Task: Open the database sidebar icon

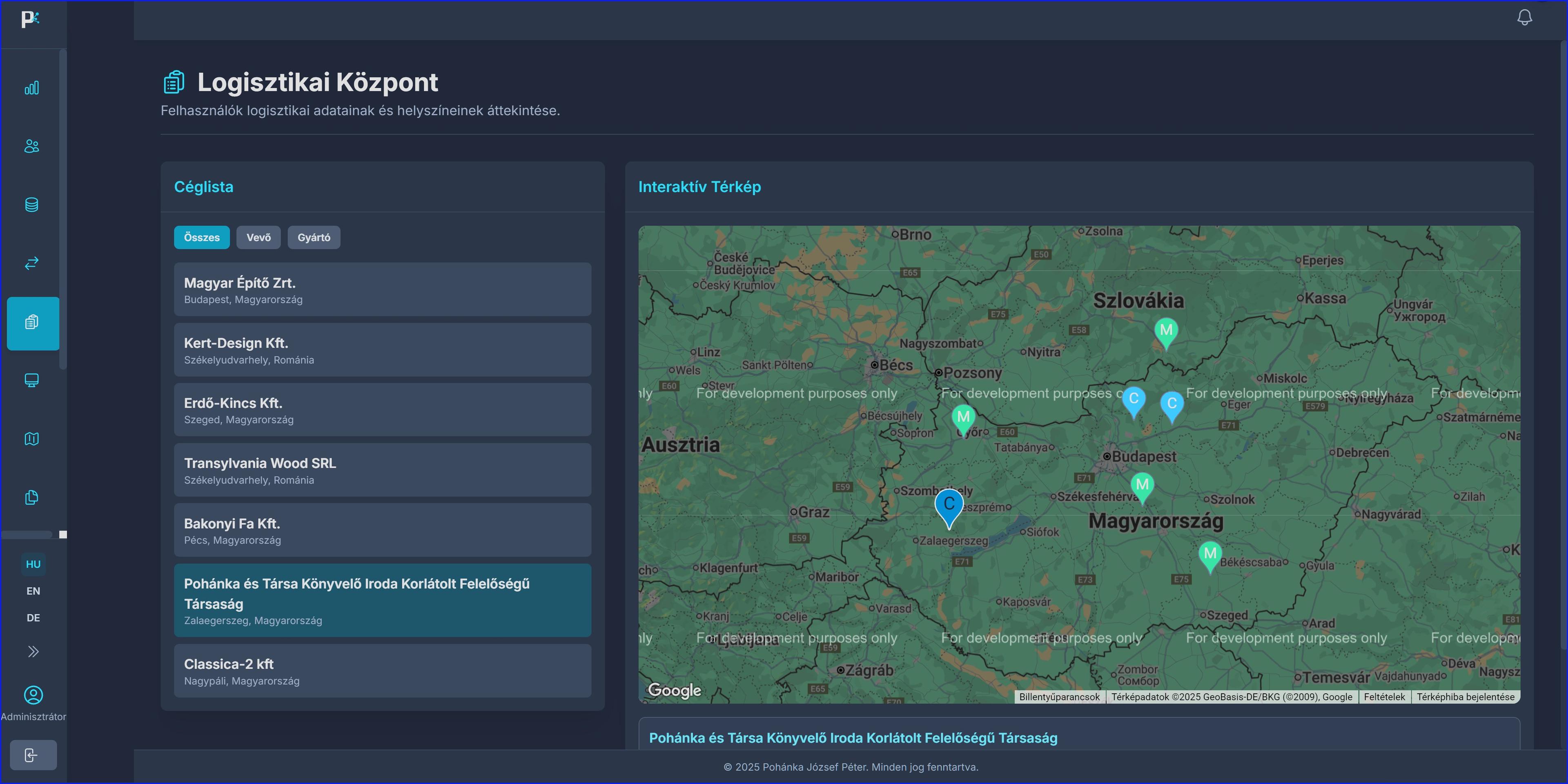Action: pos(32,205)
